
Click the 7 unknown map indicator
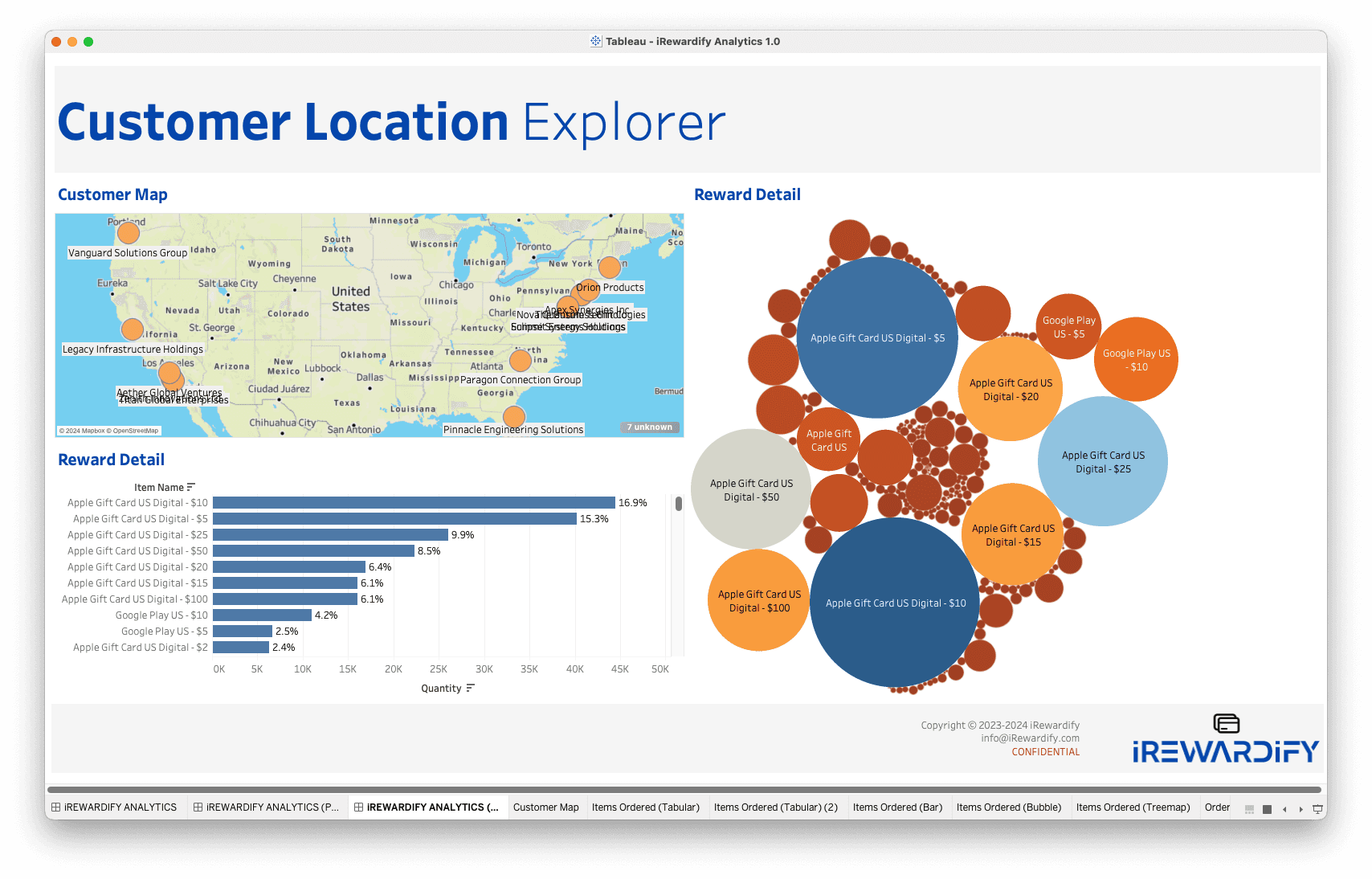tap(650, 427)
